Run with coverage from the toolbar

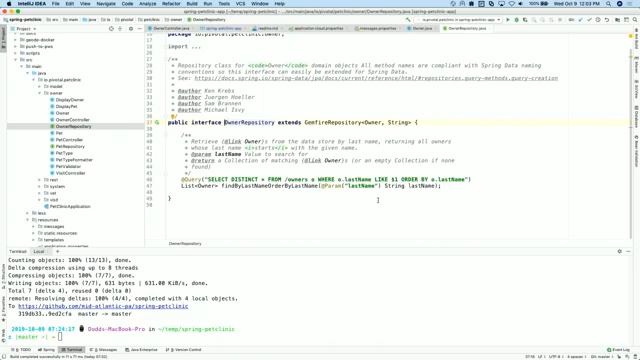click(525, 20)
